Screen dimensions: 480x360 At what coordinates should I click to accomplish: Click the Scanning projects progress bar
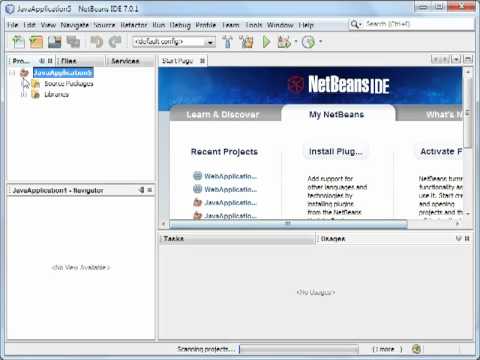click(x=299, y=349)
